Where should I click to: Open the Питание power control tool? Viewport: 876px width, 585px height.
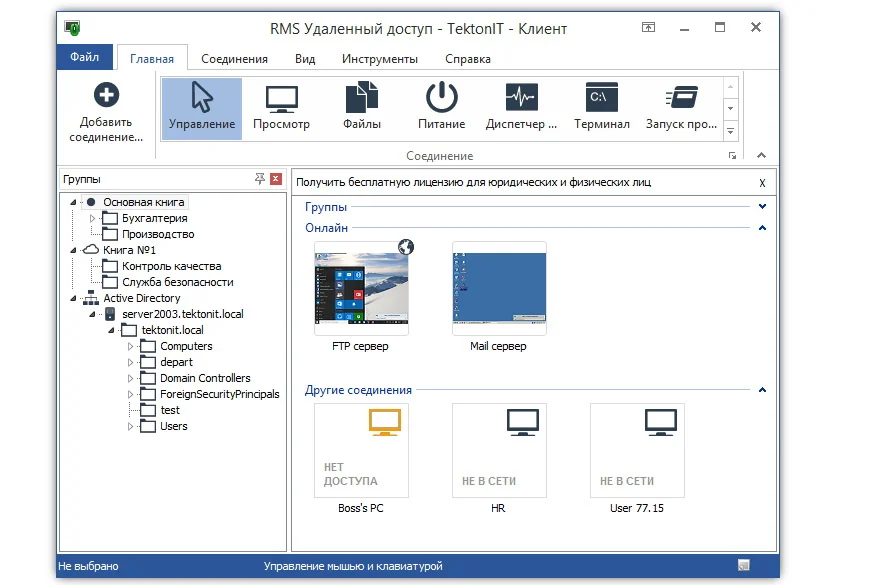tap(441, 108)
